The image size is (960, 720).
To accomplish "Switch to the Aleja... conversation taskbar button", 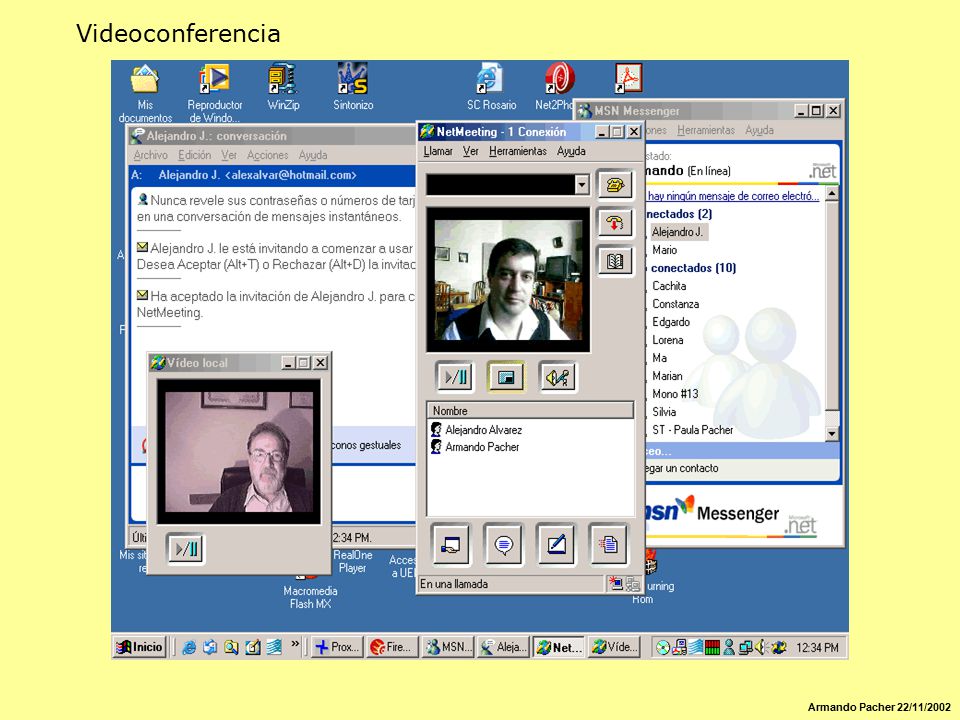I will click(x=503, y=647).
